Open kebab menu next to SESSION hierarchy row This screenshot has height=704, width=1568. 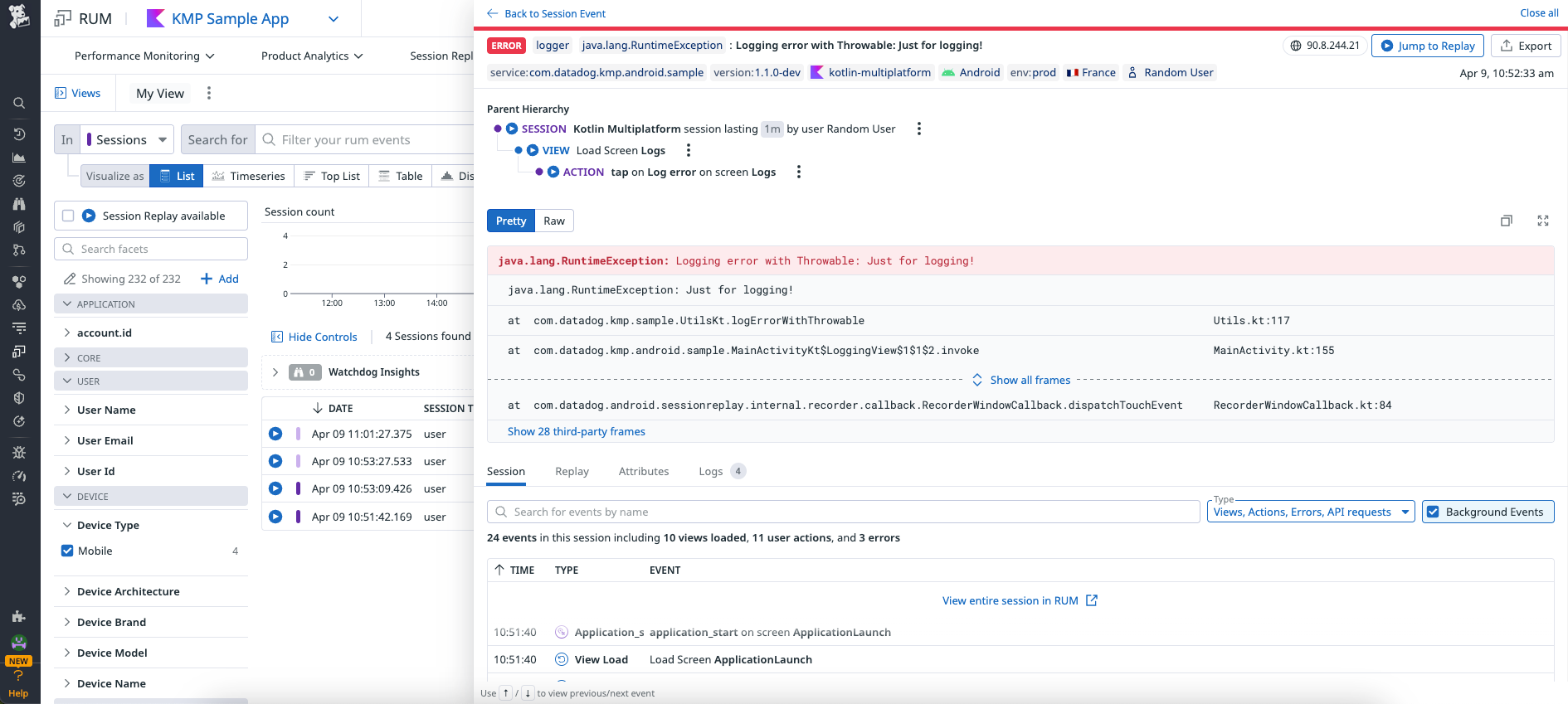click(x=918, y=129)
